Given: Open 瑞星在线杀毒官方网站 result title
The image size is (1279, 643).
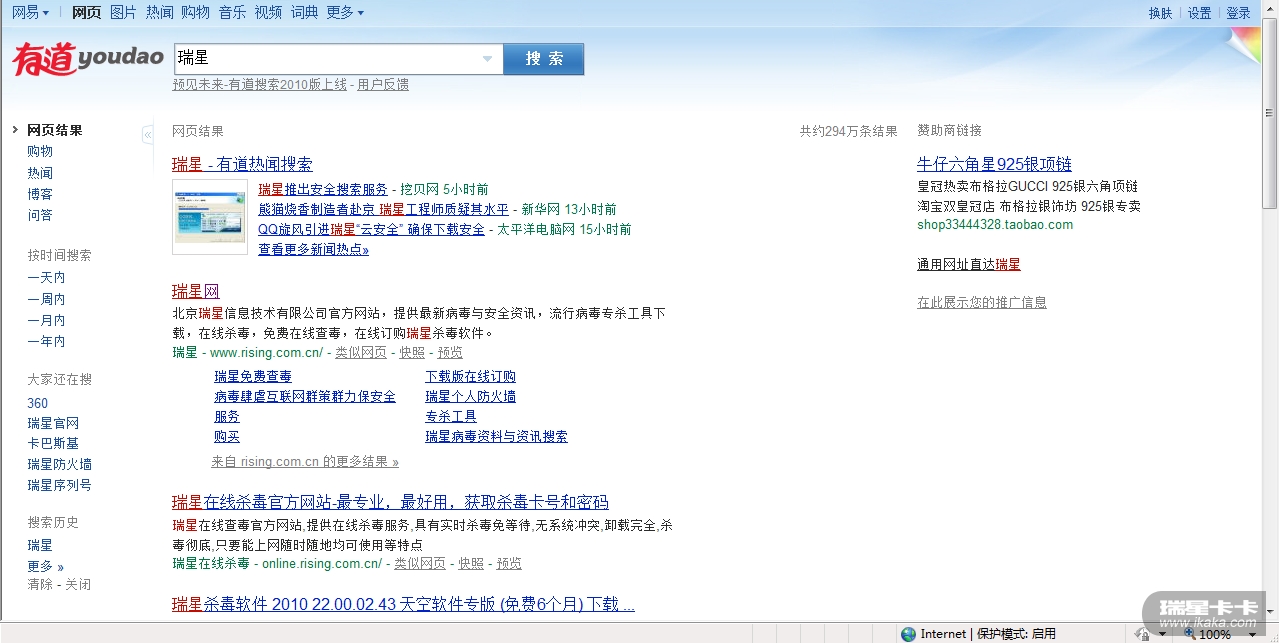Looking at the screenshot, I should 390,502.
